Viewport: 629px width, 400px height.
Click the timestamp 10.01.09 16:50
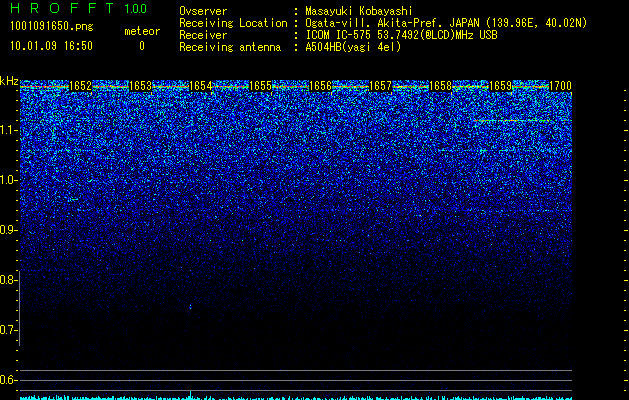[x=51, y=46]
